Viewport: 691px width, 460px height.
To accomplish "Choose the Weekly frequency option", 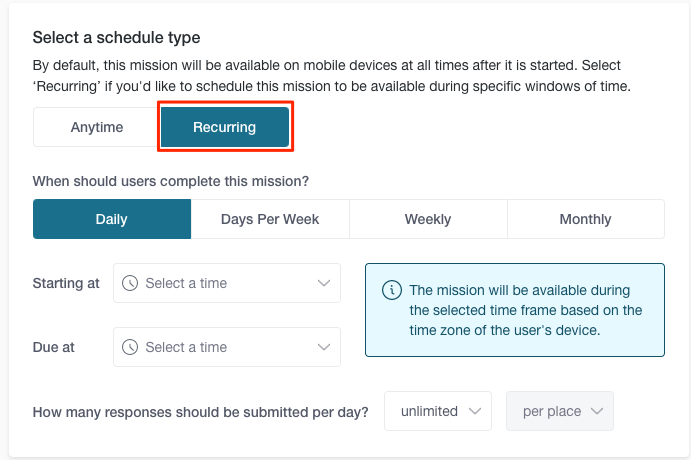I will pyautogui.click(x=428, y=219).
